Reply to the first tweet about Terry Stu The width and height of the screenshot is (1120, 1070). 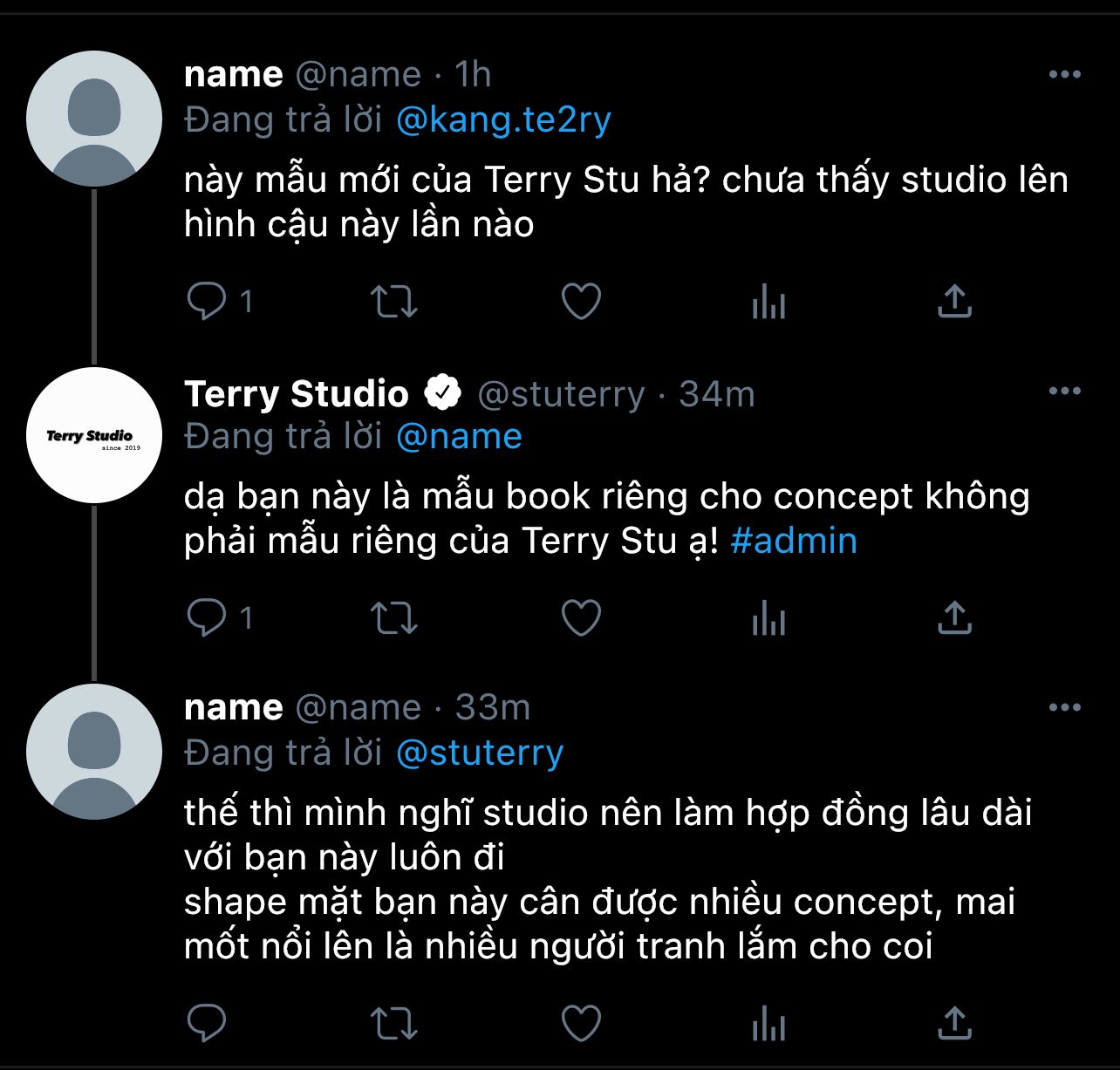(207, 302)
